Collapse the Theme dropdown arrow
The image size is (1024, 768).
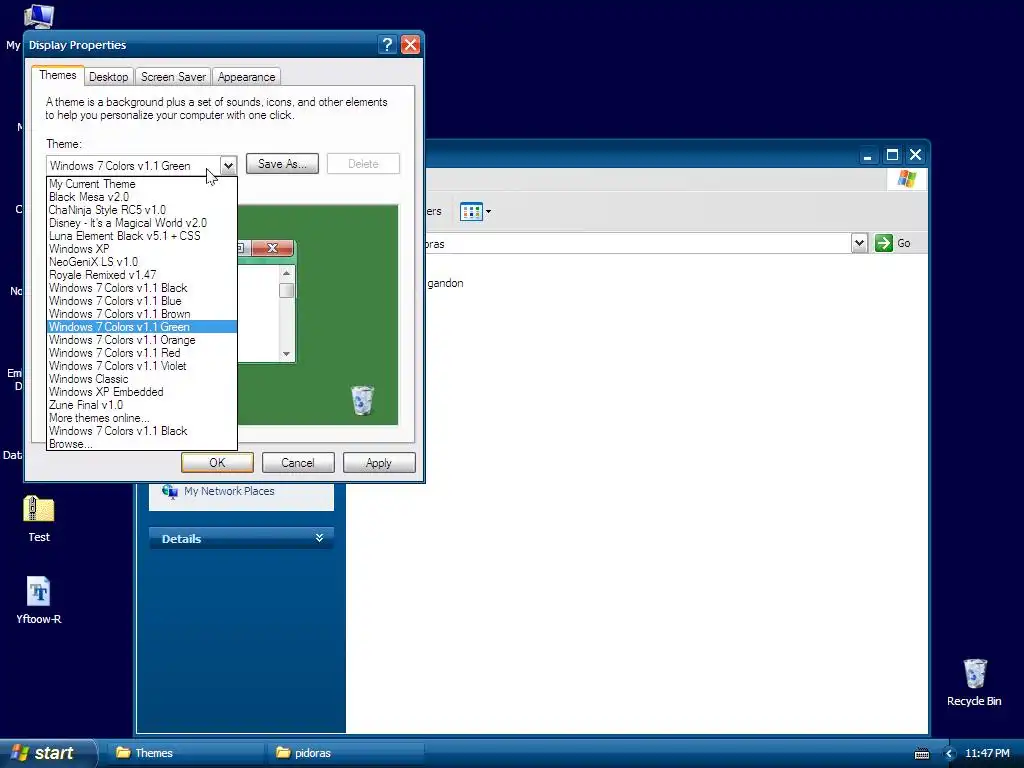pos(228,166)
